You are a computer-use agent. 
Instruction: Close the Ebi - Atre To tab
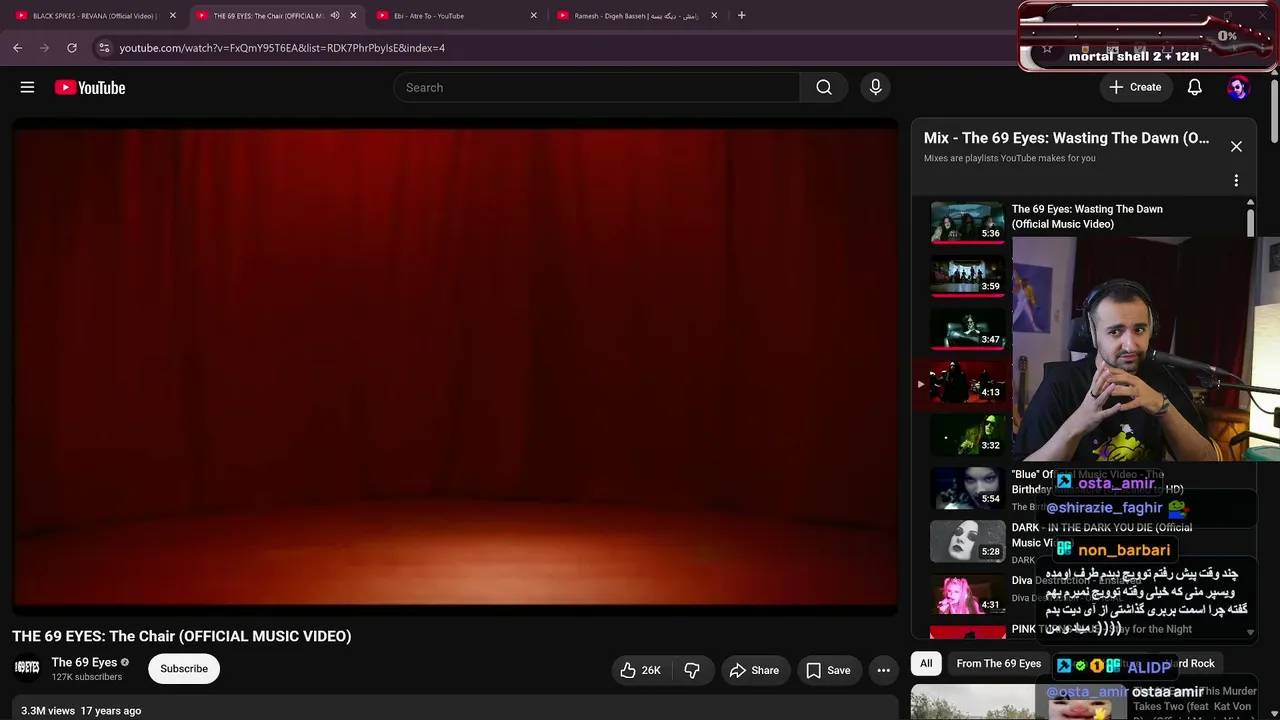pyautogui.click(x=533, y=16)
